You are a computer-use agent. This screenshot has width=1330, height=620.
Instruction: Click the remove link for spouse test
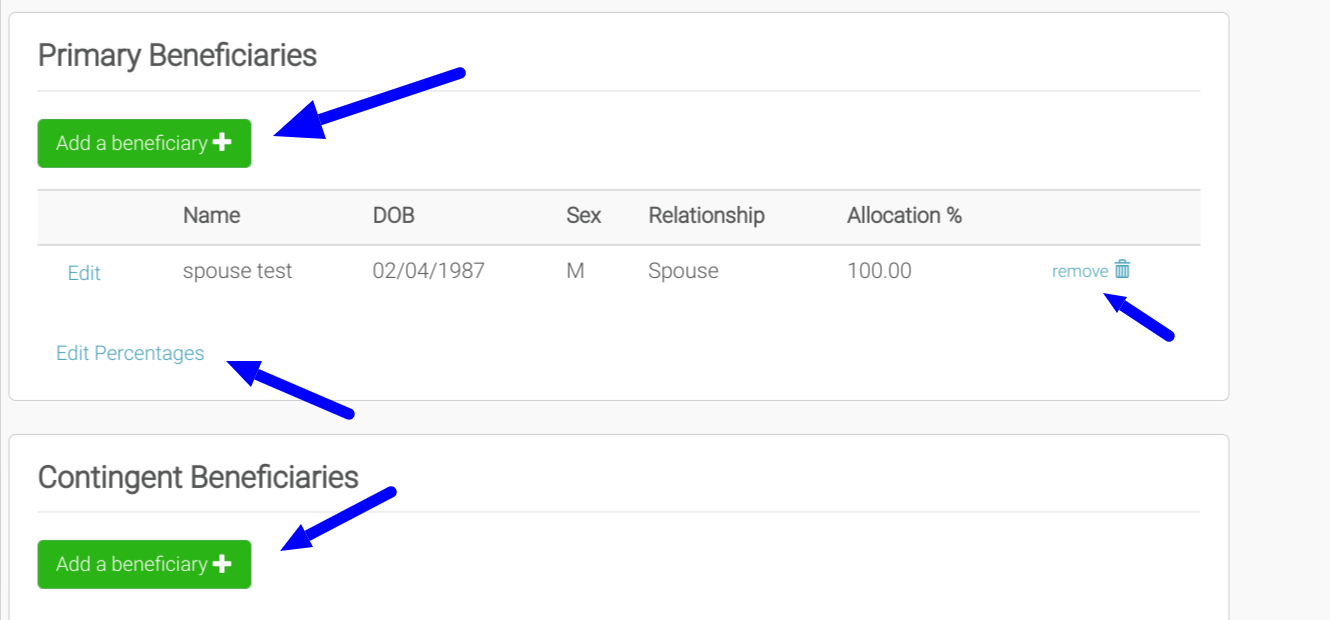[1079, 271]
